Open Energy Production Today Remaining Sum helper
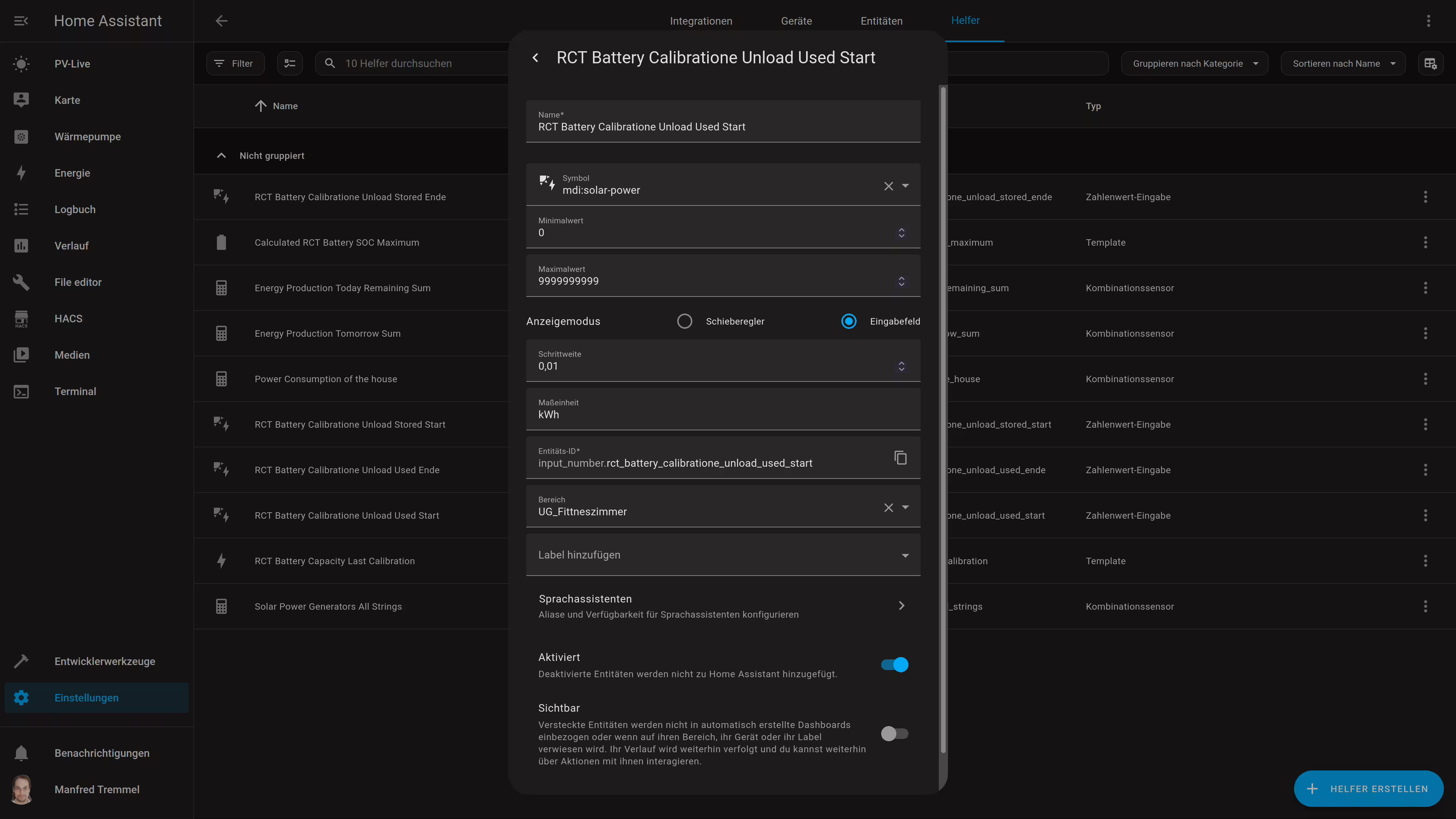Viewport: 1456px width, 819px height. tap(342, 288)
